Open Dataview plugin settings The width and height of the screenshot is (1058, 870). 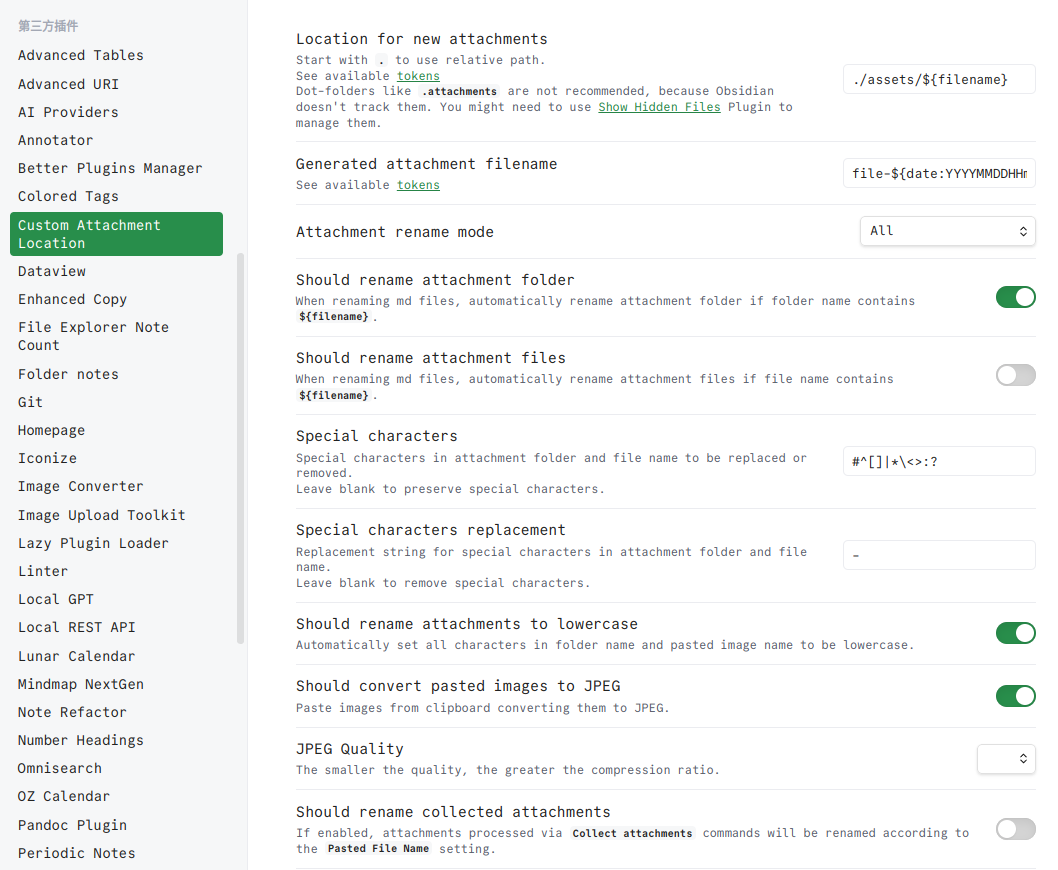pyautogui.click(x=52, y=271)
